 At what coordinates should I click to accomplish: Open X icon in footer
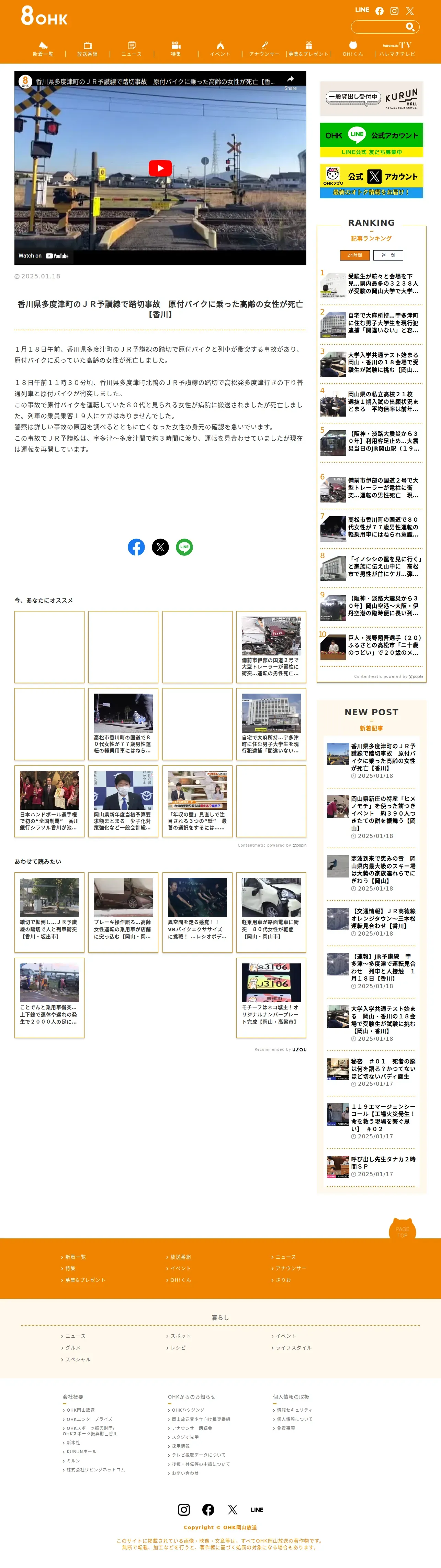(233, 1510)
